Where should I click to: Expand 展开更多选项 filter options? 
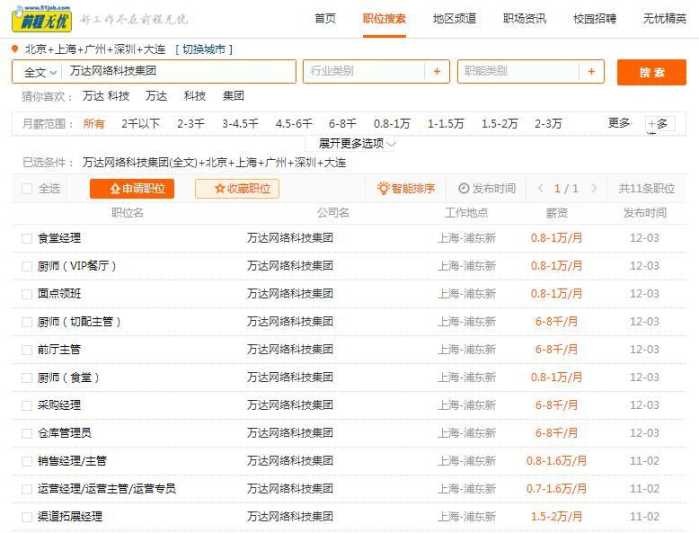[x=357, y=144]
